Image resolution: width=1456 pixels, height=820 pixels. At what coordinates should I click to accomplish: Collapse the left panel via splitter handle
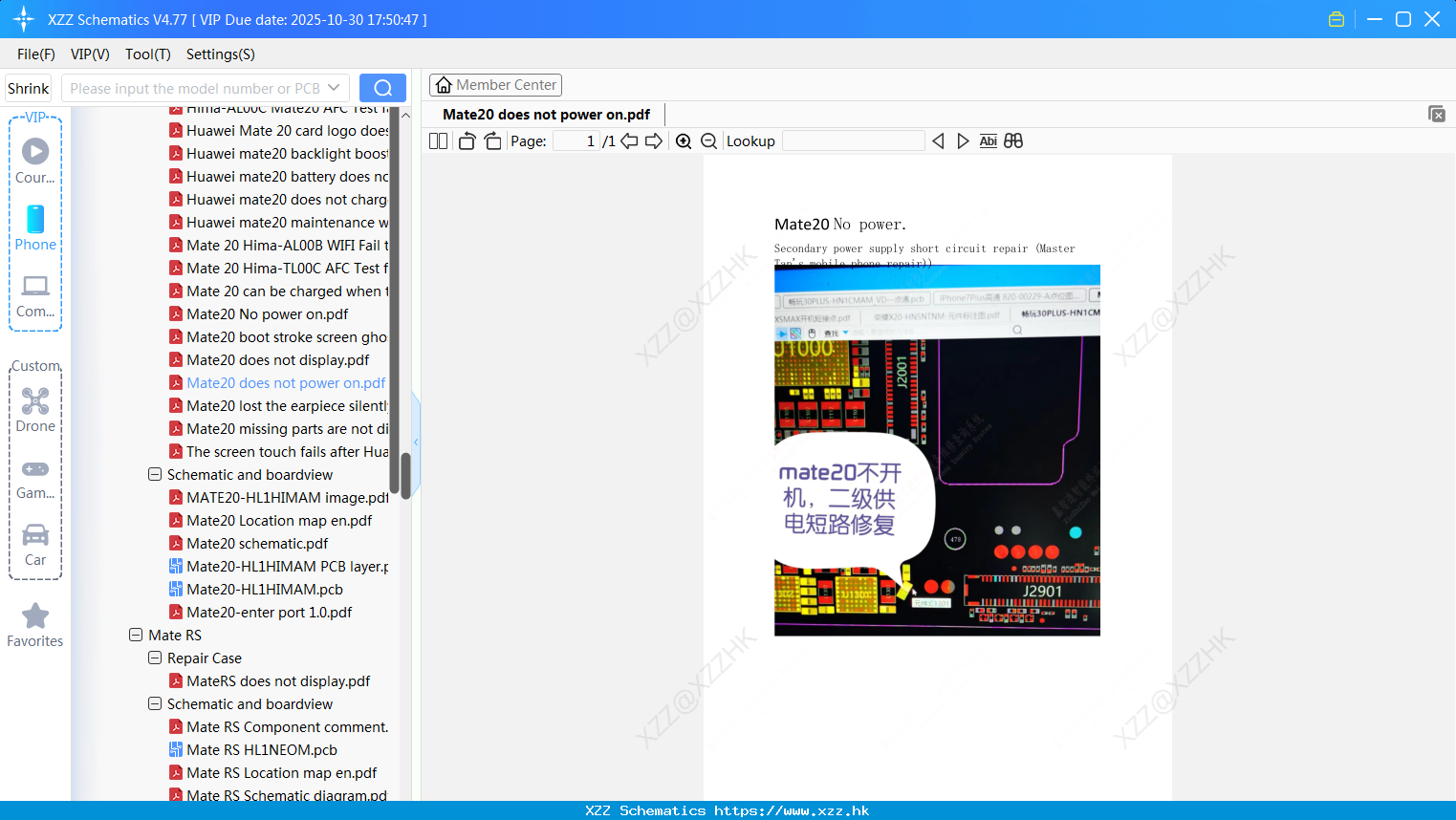pos(416,442)
